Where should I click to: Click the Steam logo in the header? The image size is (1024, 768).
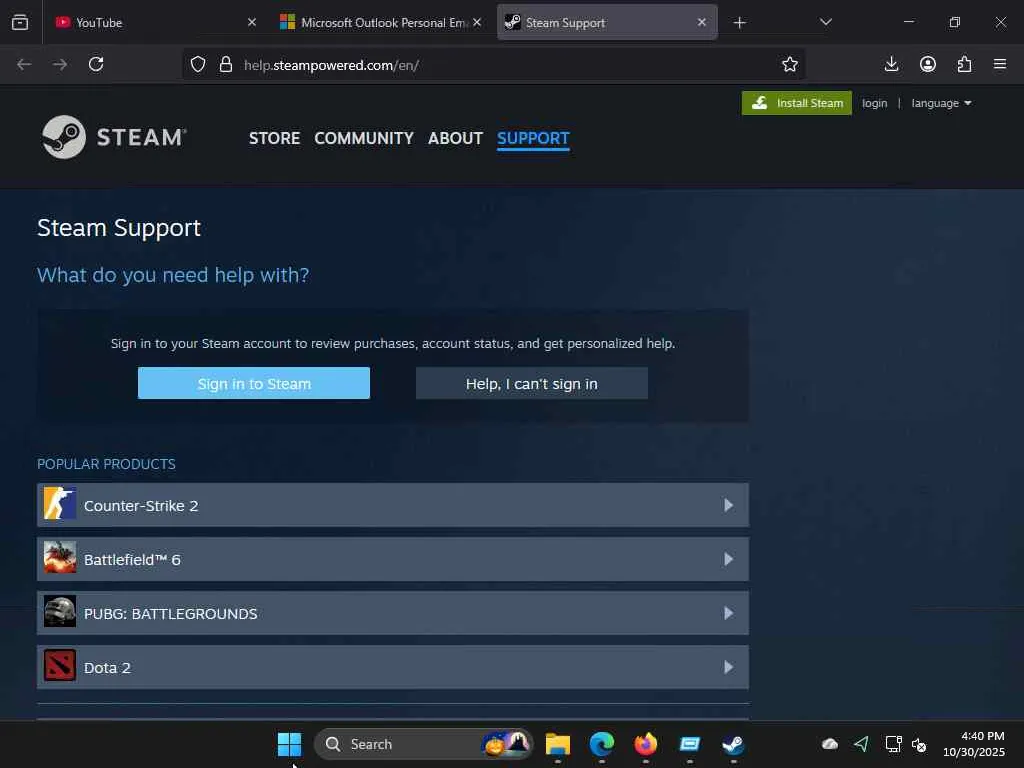pos(114,137)
